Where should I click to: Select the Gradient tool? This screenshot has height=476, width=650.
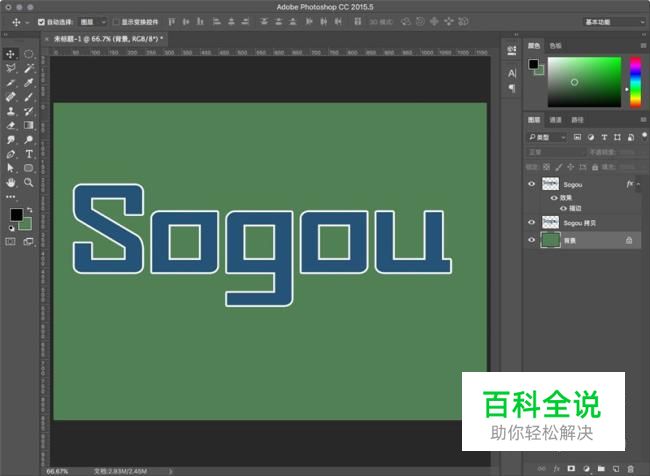point(29,125)
